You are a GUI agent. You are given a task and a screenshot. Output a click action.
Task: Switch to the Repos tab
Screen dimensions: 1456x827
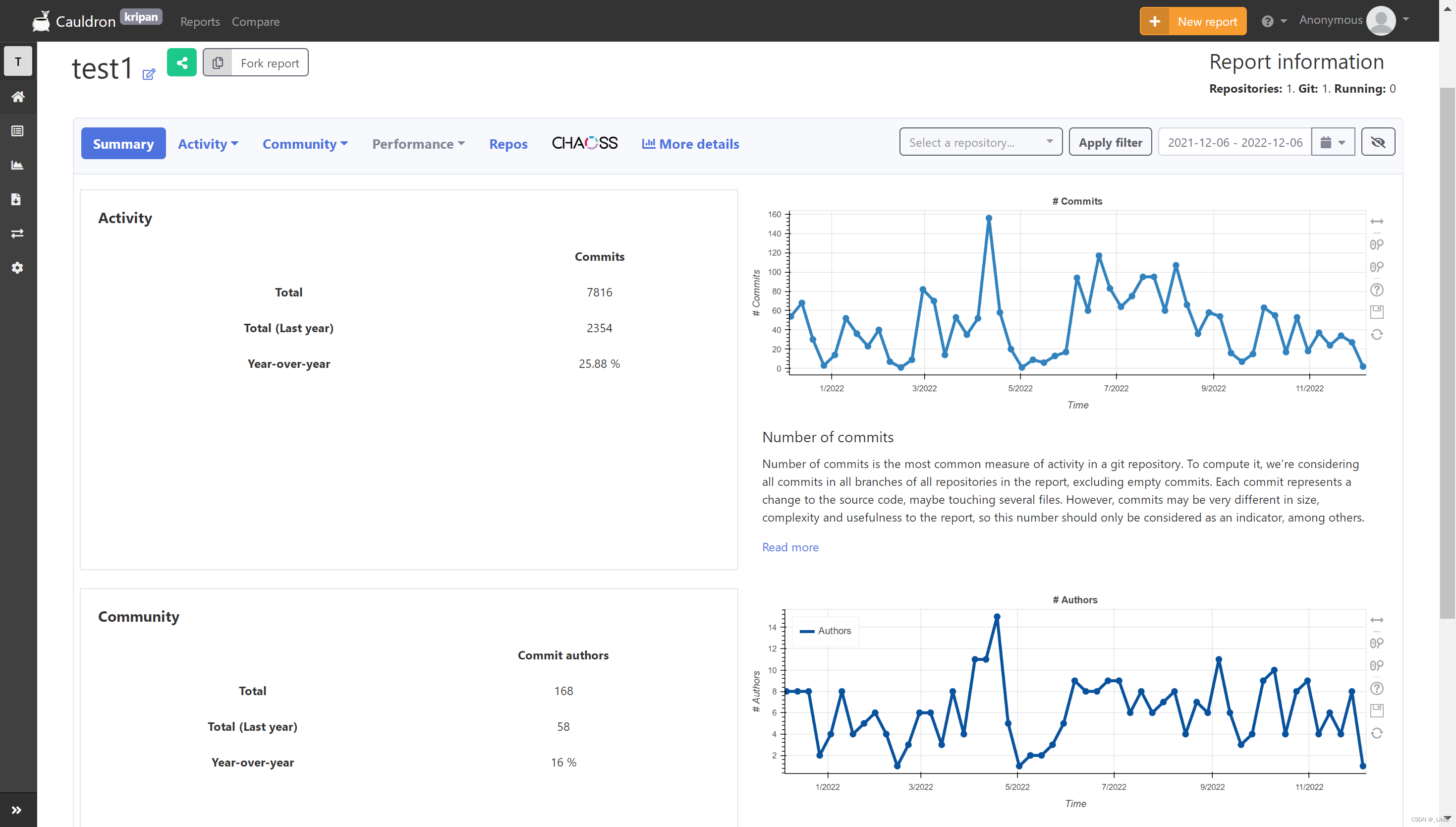tap(508, 144)
